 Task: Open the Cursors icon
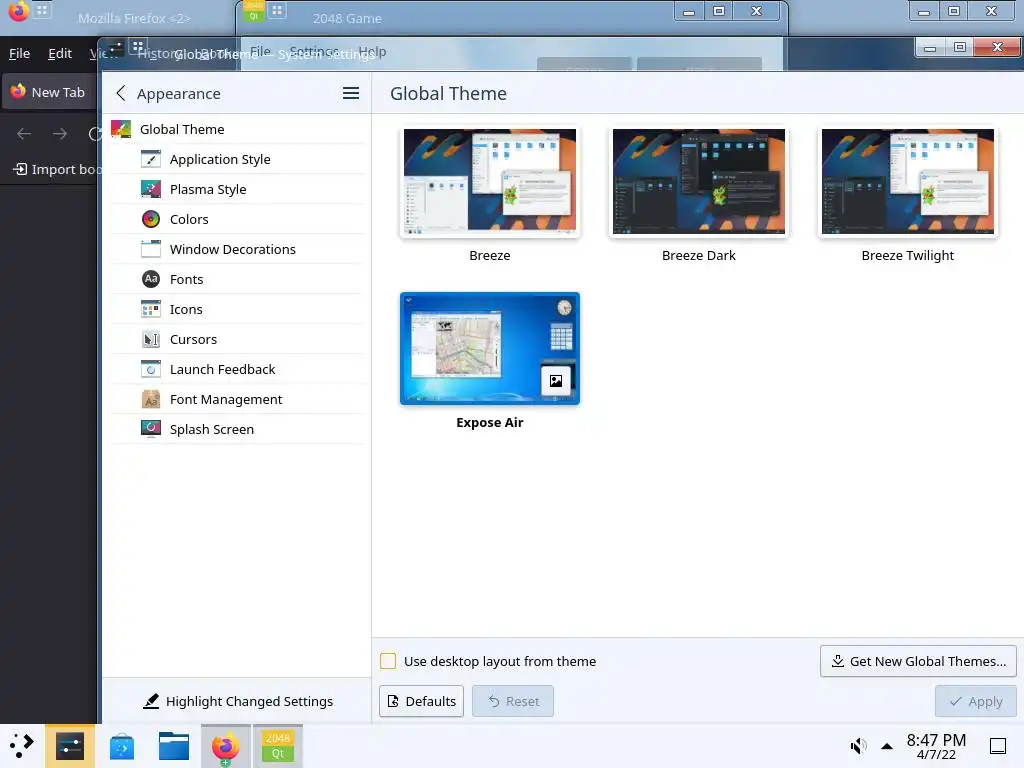tap(151, 340)
